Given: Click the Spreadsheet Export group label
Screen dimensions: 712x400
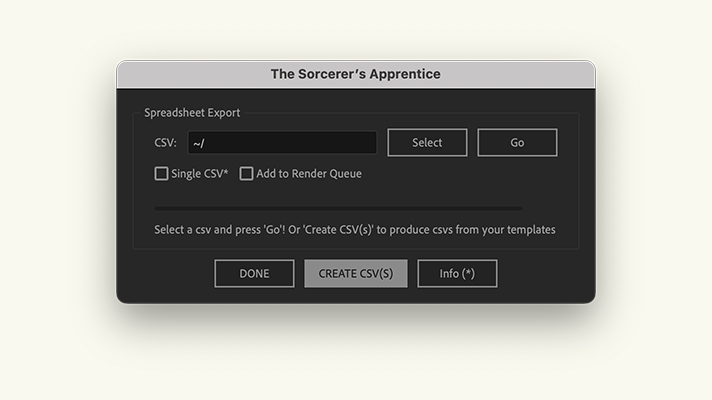Looking at the screenshot, I should 192,113.
